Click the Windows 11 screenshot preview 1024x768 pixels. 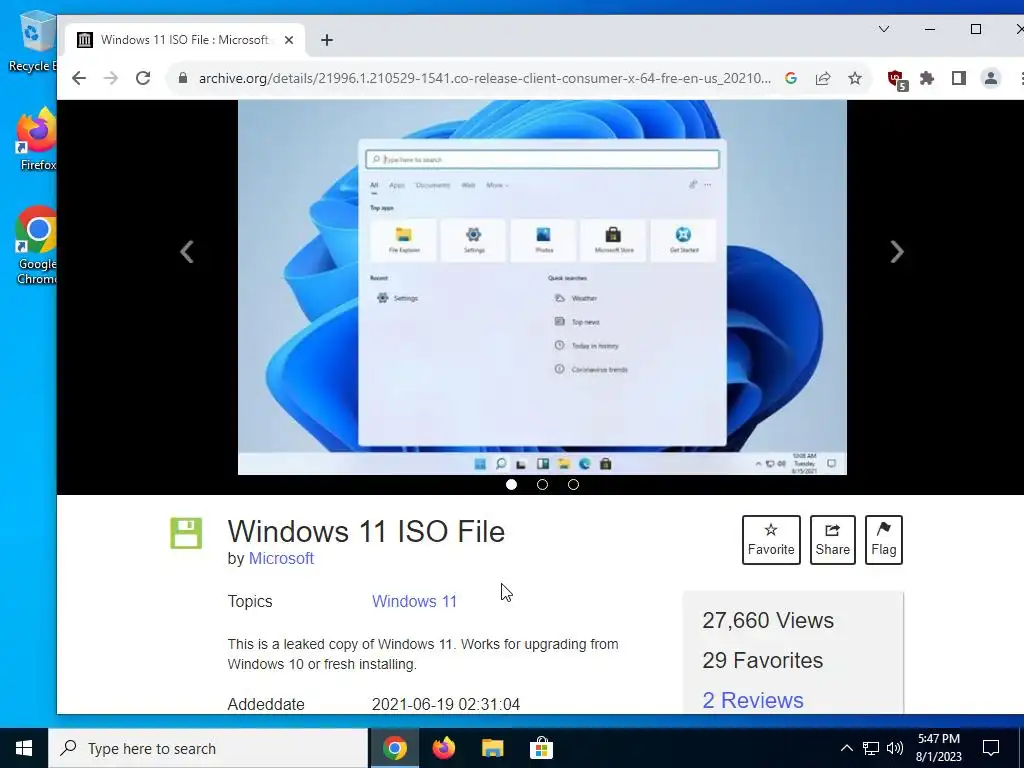542,287
